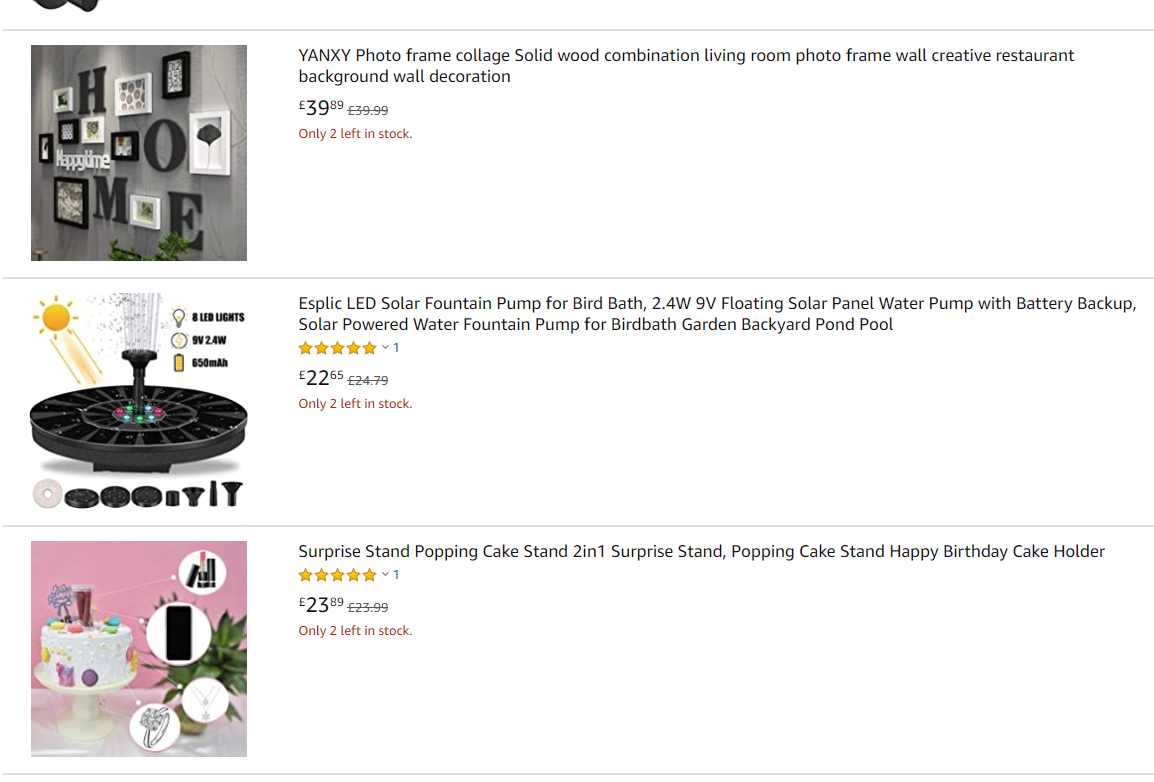Click the solar fountain pump product image
Image resolution: width=1154 pixels, height=782 pixels.
point(139,401)
